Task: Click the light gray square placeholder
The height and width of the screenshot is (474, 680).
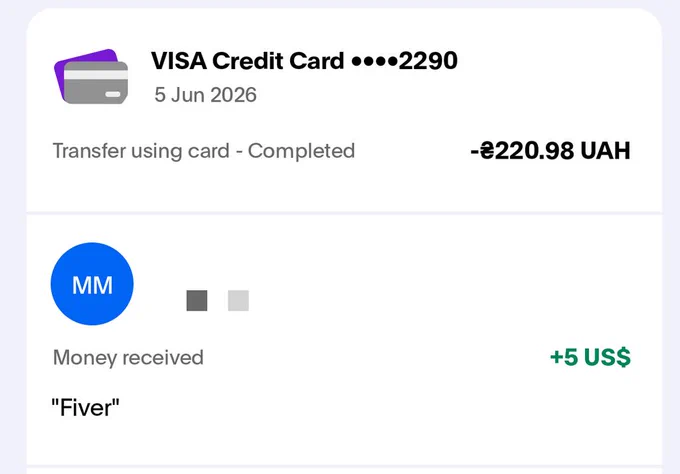Action: tap(239, 301)
